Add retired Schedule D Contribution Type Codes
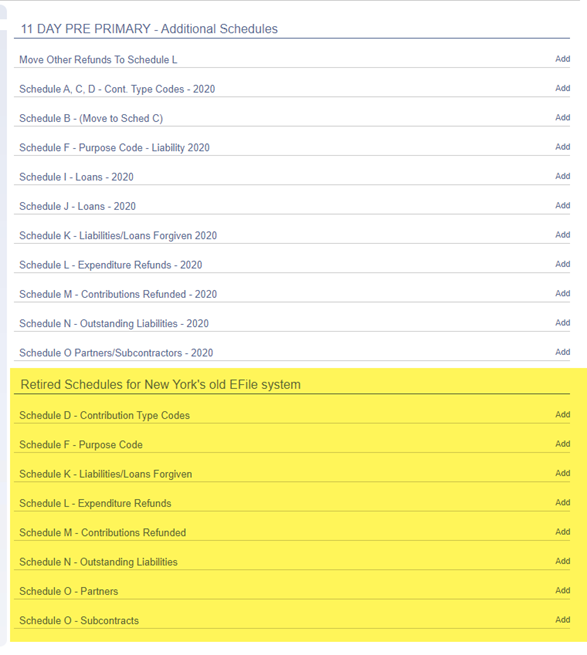Screen dimensions: 587x655 tap(562, 414)
